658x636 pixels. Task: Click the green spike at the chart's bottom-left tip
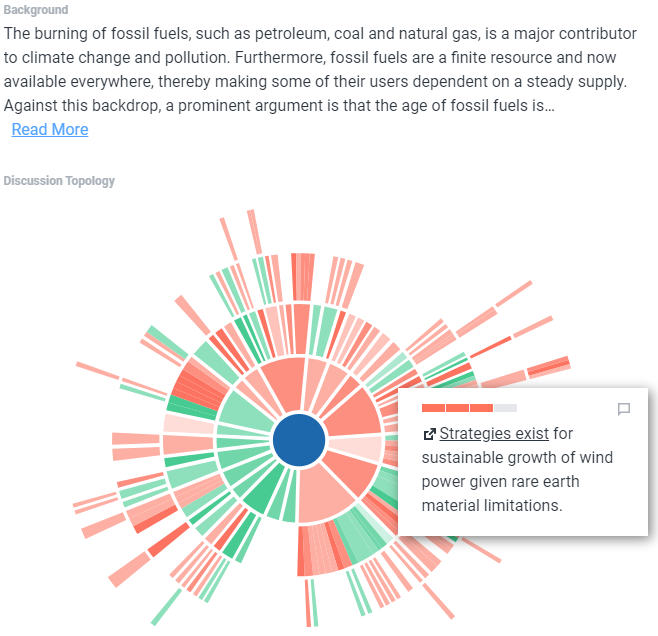166,607
